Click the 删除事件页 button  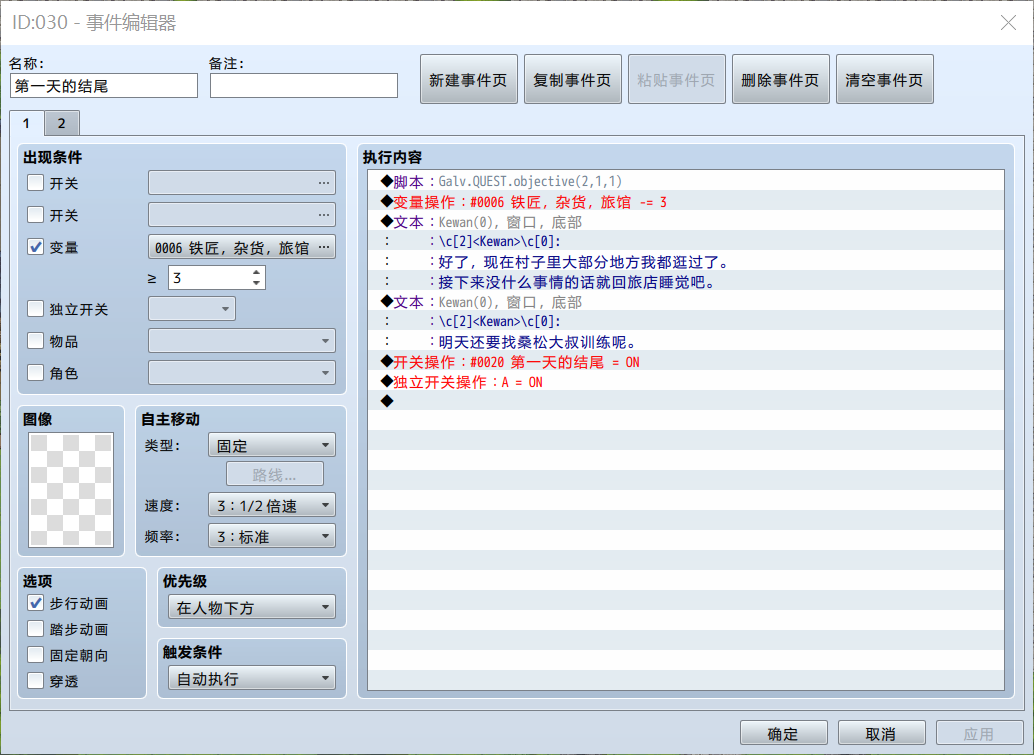(780, 79)
